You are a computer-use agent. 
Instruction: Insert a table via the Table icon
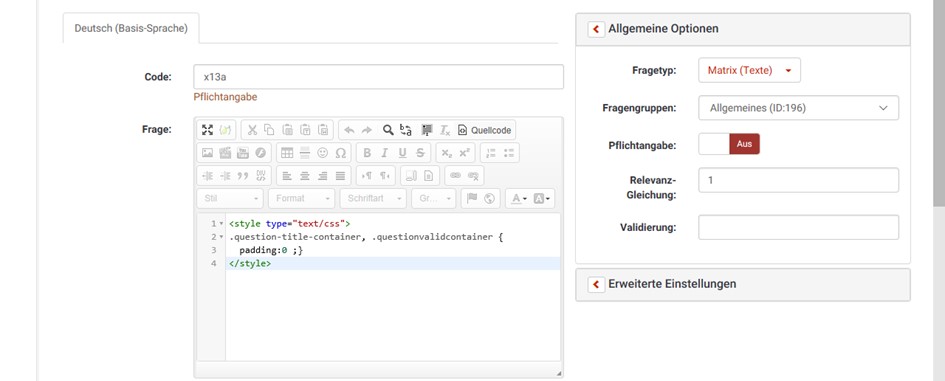coord(287,153)
